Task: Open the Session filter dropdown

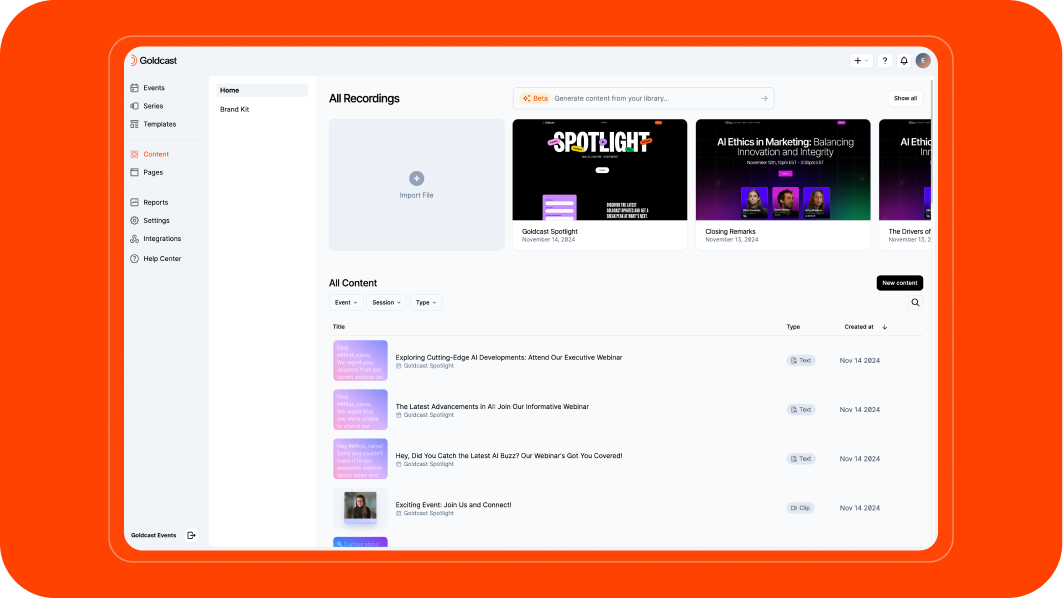Action: pyautogui.click(x=386, y=302)
